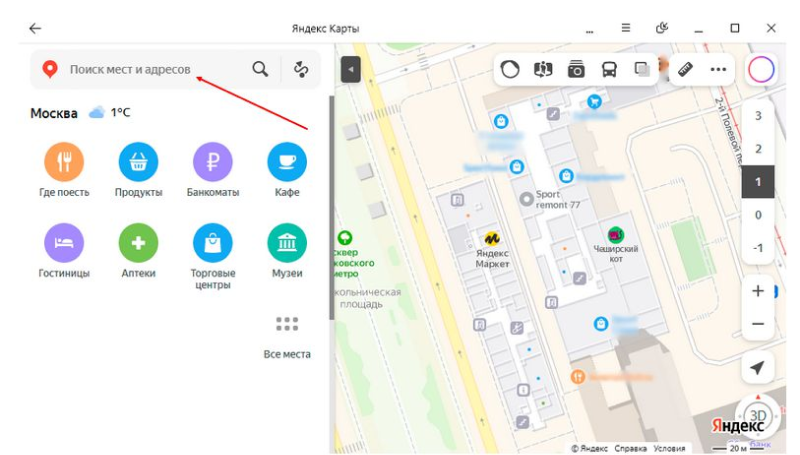Click the Sport remont 77 marker

click(526, 199)
